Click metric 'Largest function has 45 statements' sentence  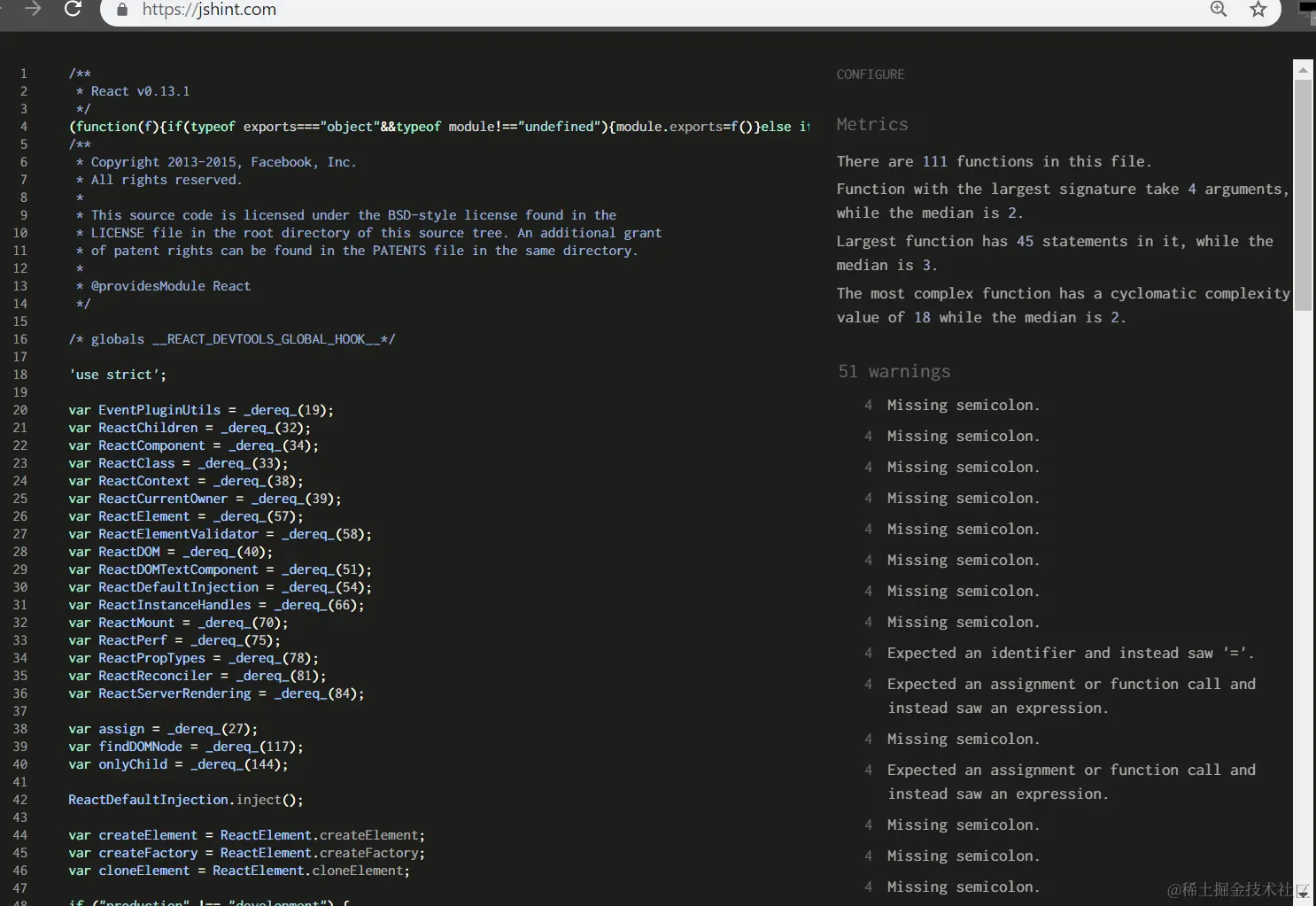click(x=1055, y=252)
